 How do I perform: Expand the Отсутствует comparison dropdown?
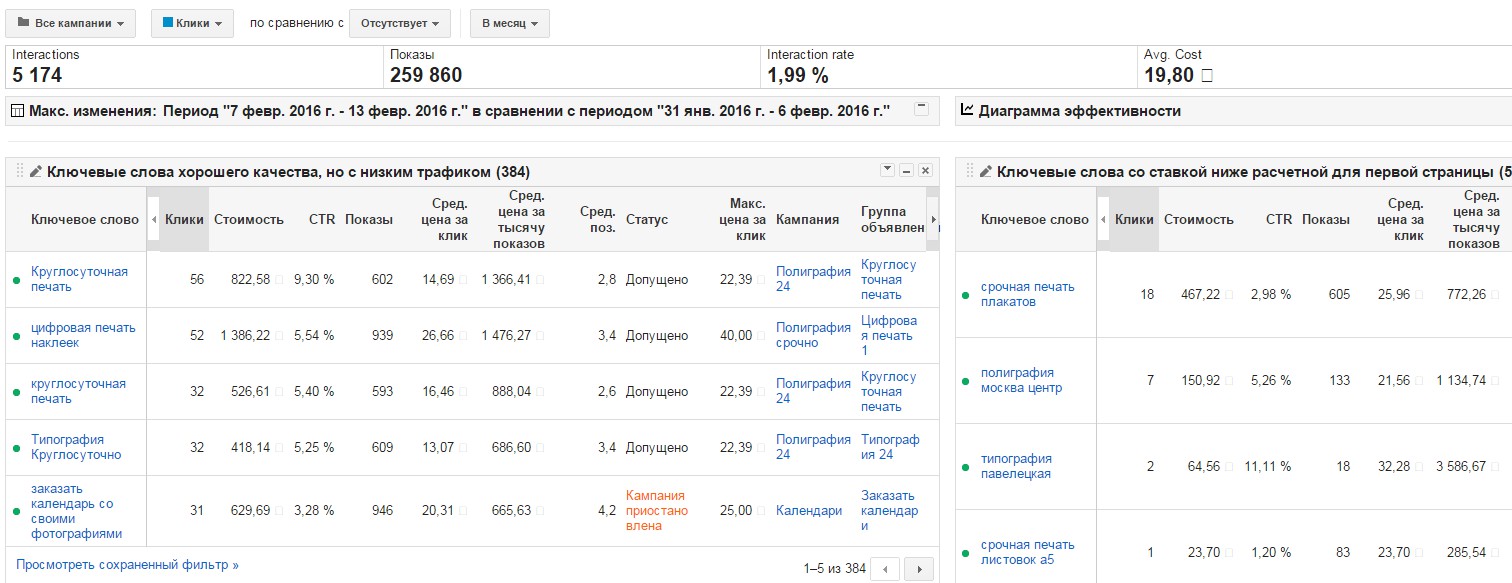pos(399,23)
